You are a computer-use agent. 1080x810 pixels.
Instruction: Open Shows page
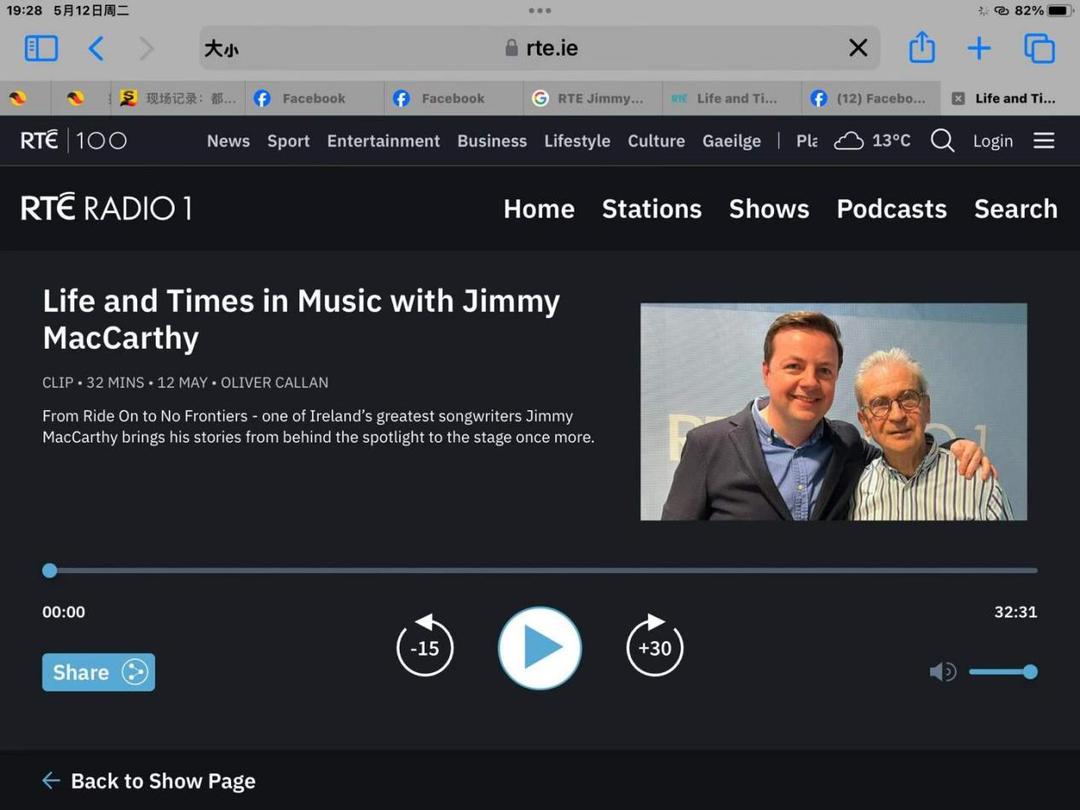769,209
